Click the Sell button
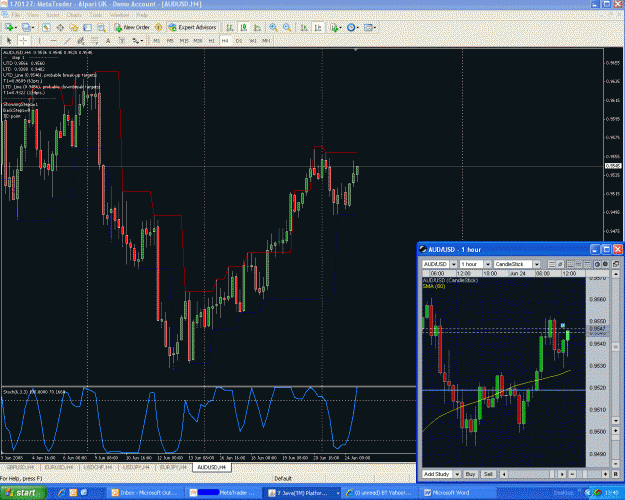Viewport: 625px width, 500px height. coord(488,474)
